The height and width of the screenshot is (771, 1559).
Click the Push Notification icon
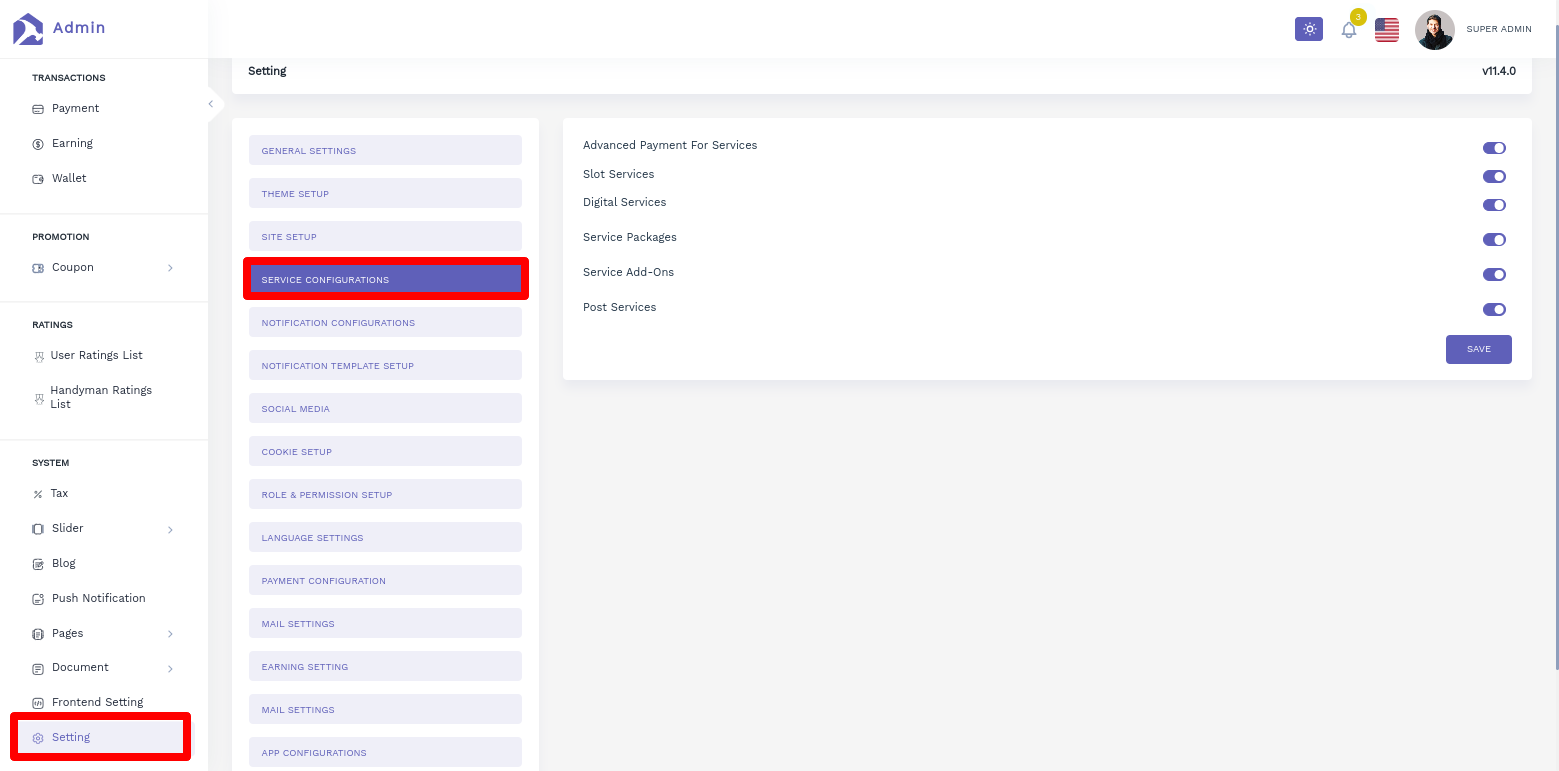(38, 599)
